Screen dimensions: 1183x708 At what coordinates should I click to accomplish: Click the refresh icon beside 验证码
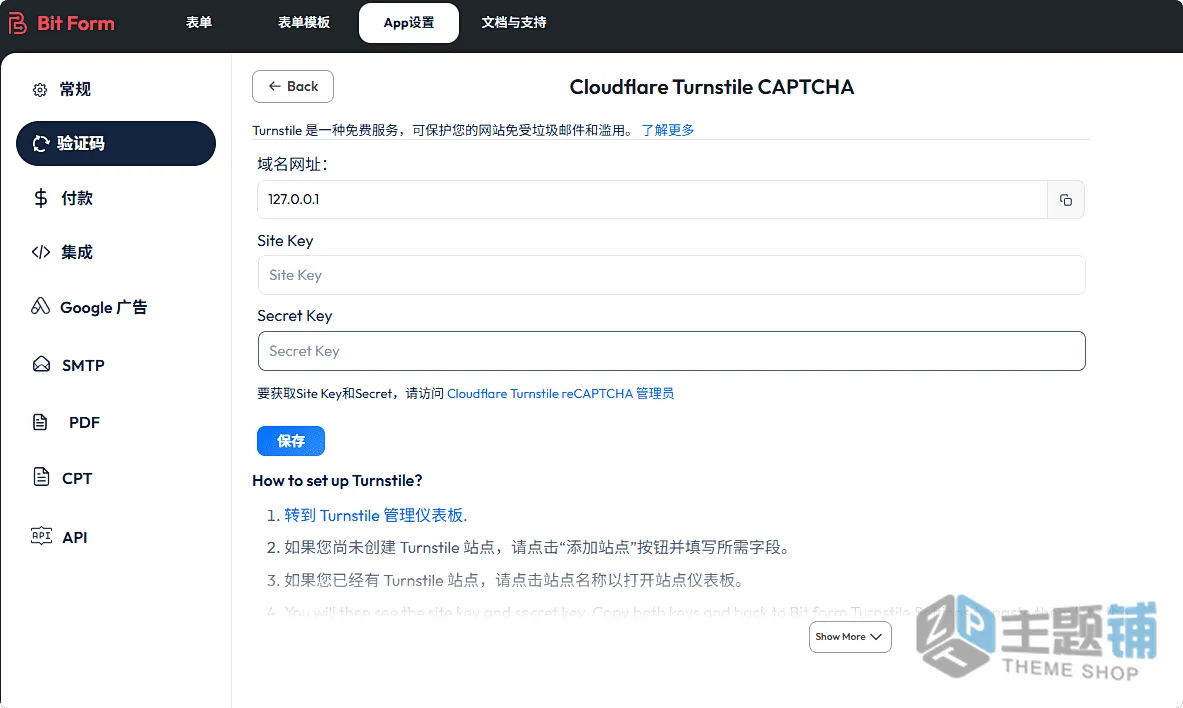(x=41, y=143)
